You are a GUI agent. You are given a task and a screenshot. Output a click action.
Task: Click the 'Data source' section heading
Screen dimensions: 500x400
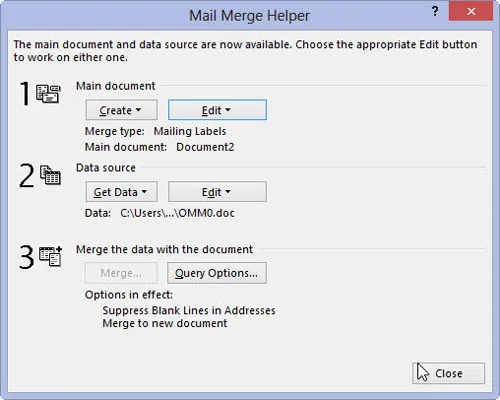(x=106, y=168)
